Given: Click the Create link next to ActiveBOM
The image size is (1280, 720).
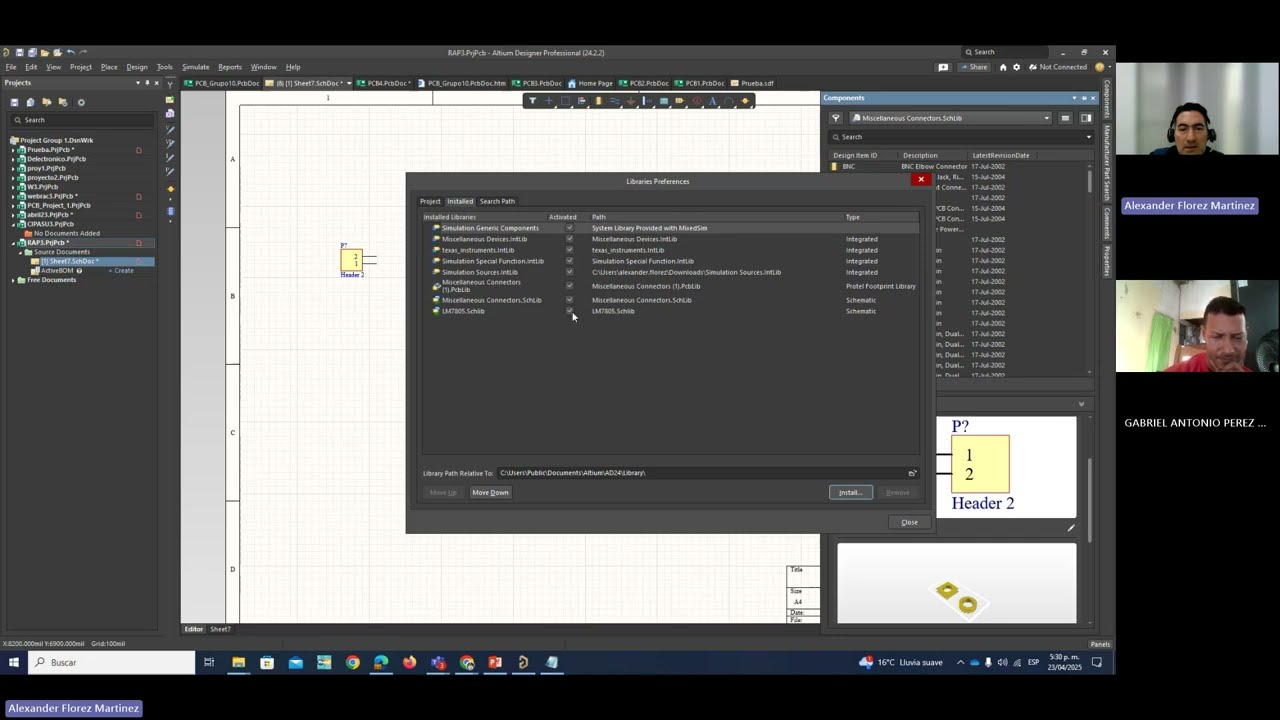Looking at the screenshot, I should coord(123,271).
